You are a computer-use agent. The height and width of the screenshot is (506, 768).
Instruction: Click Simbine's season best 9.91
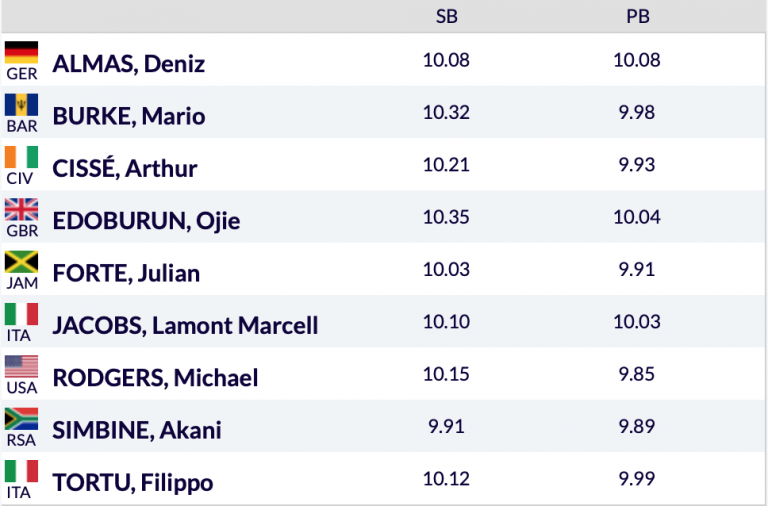446,426
